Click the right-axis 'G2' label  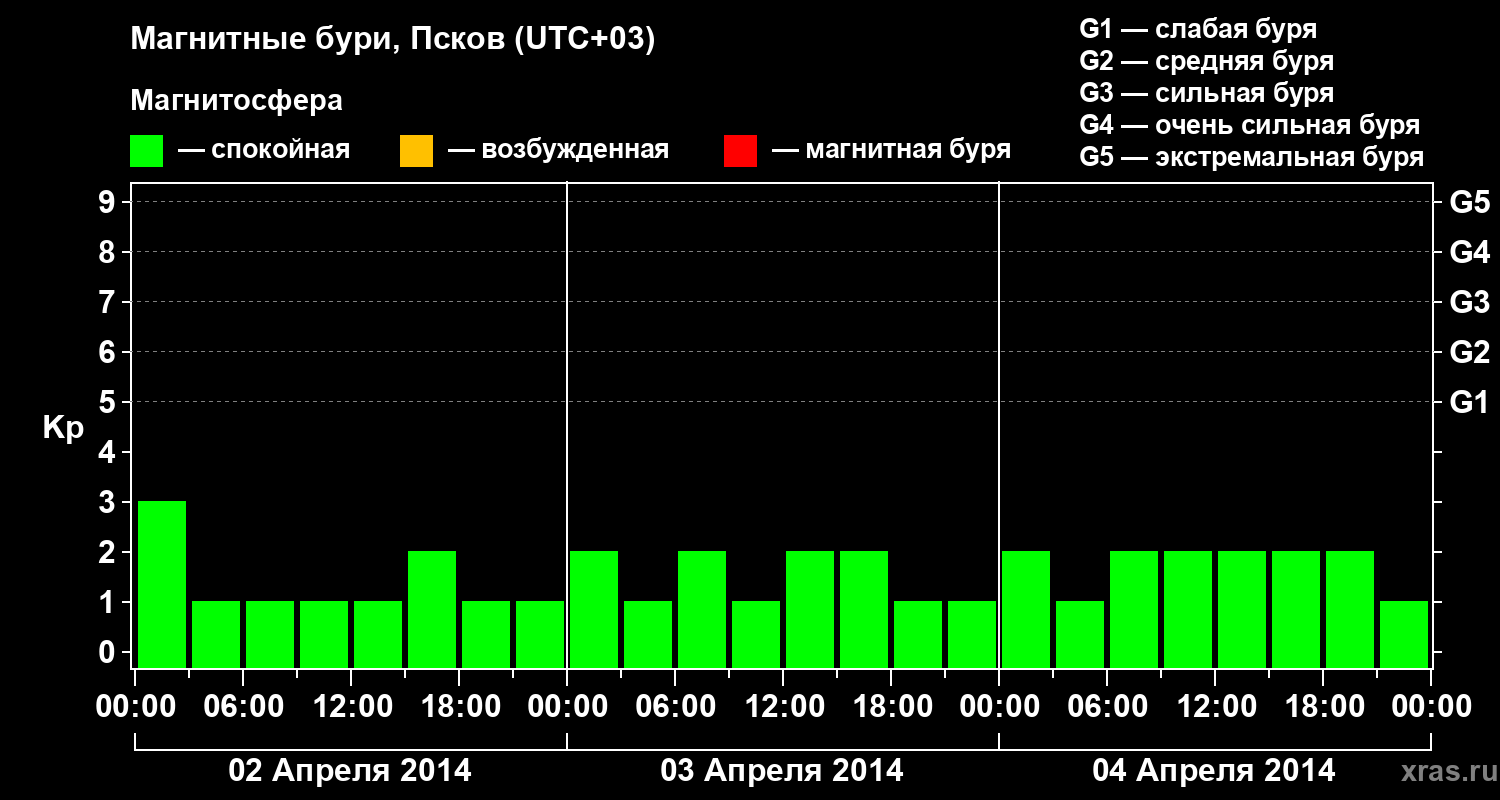tap(1469, 352)
